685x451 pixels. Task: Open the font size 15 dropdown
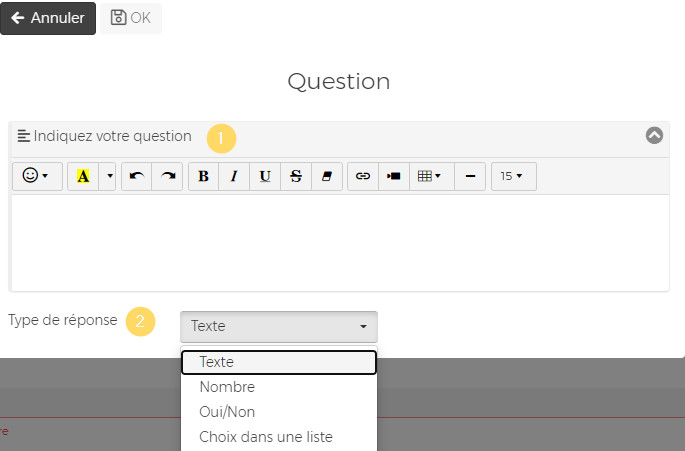pos(513,176)
